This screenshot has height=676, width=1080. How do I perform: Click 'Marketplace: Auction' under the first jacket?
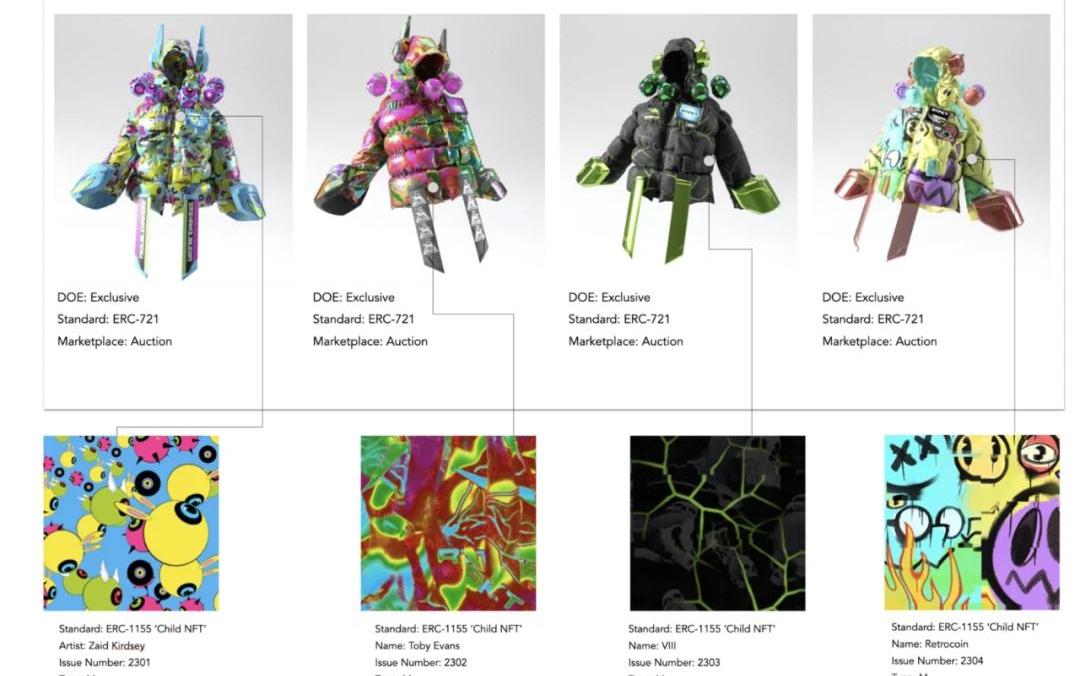[114, 341]
